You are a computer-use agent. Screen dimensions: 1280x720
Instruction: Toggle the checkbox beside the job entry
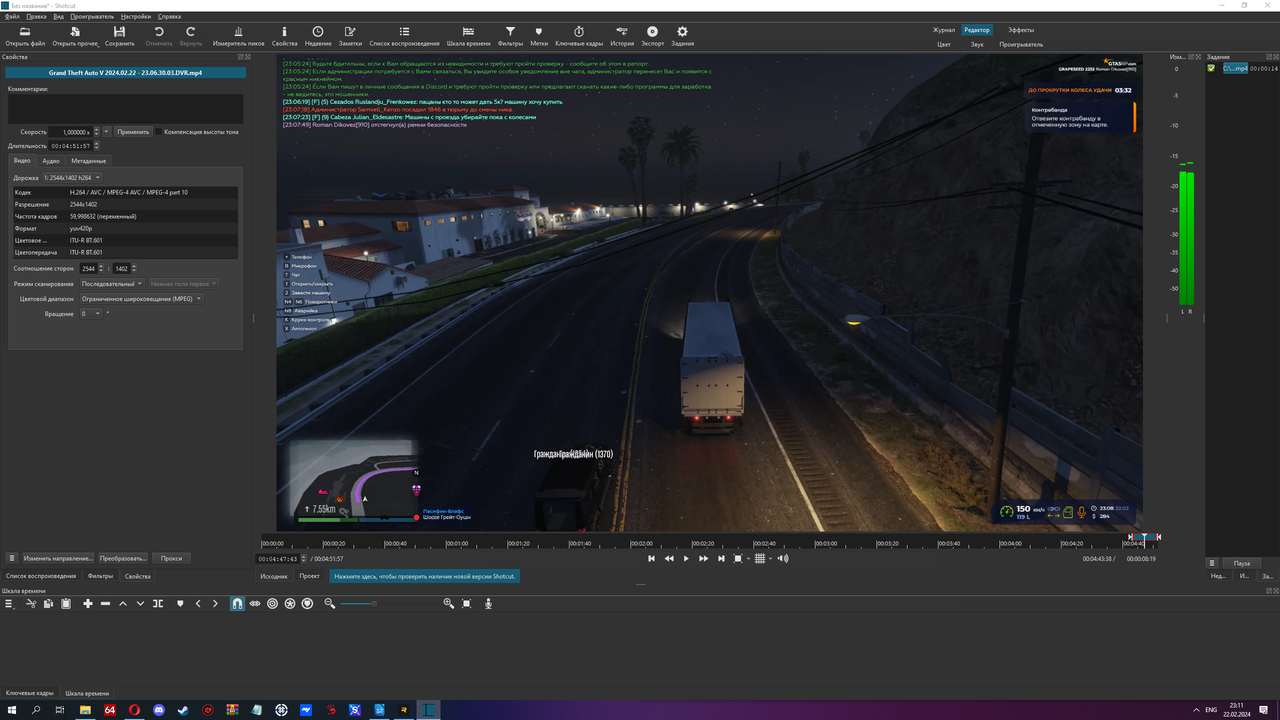(x=1212, y=68)
